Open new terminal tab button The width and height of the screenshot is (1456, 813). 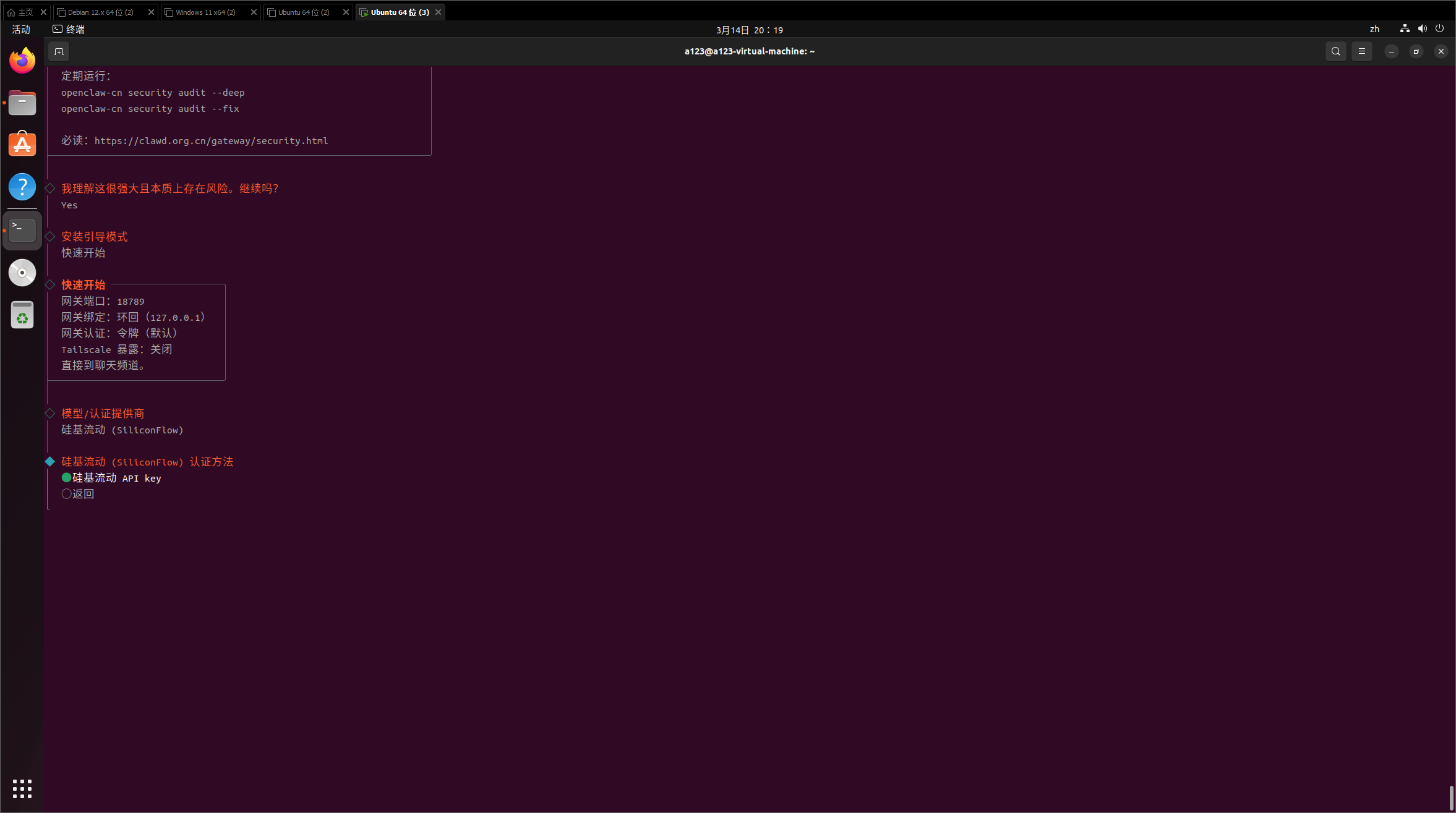[x=59, y=51]
